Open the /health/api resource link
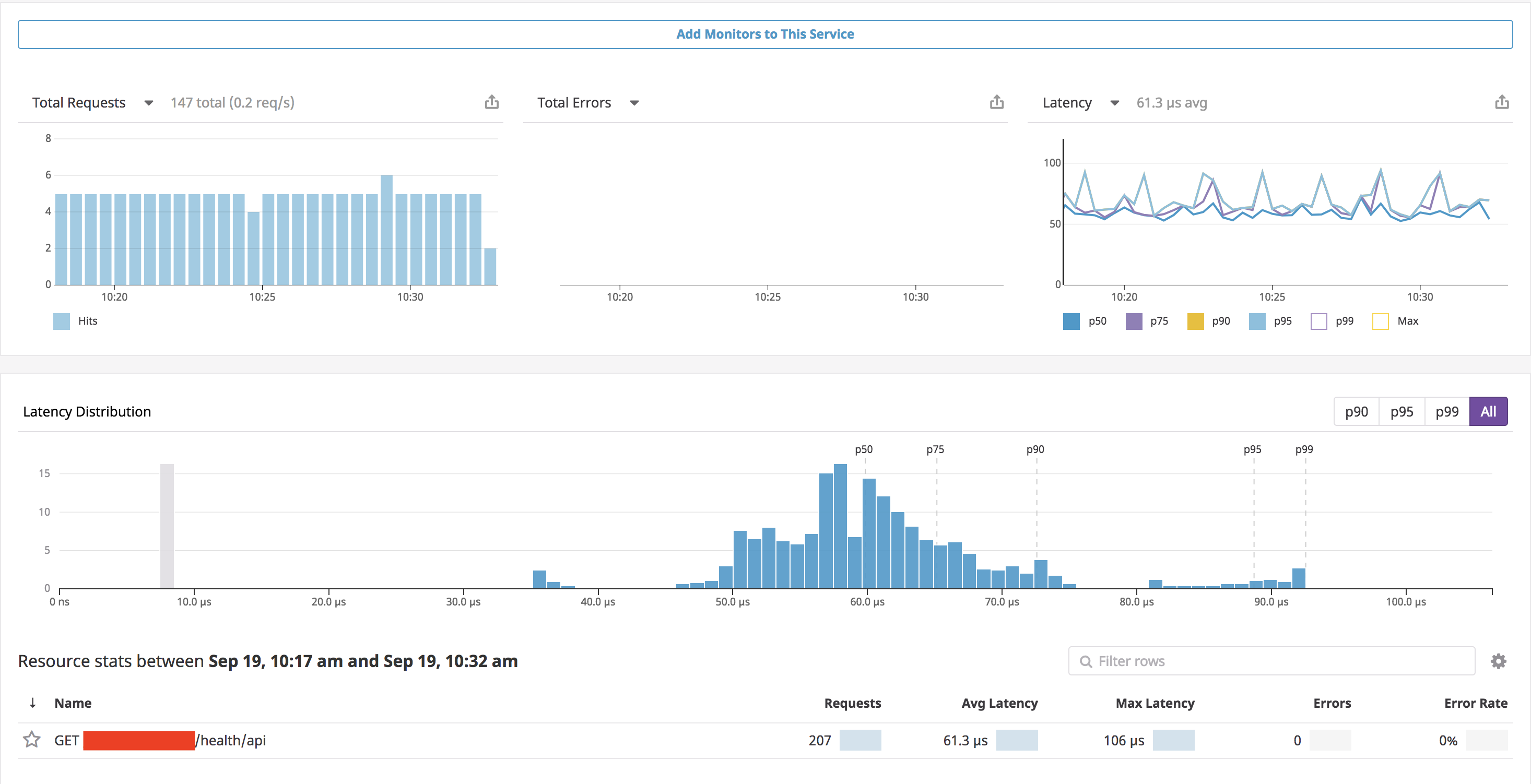 tap(231, 741)
